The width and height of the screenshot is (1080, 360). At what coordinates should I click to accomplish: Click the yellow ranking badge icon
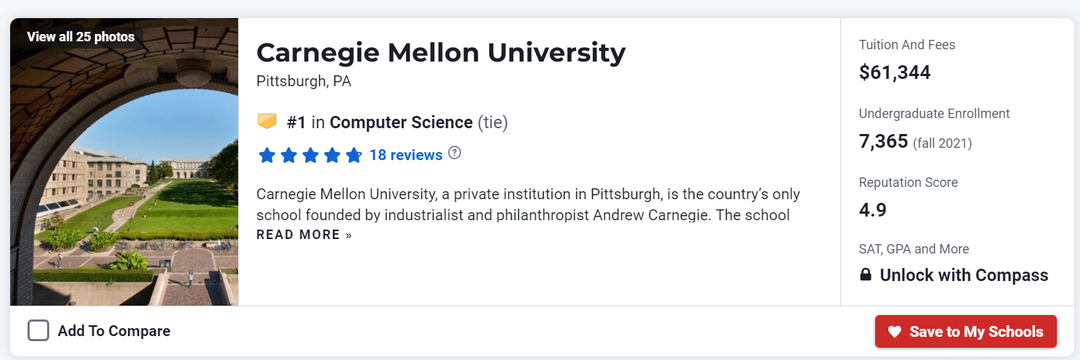tap(267, 122)
